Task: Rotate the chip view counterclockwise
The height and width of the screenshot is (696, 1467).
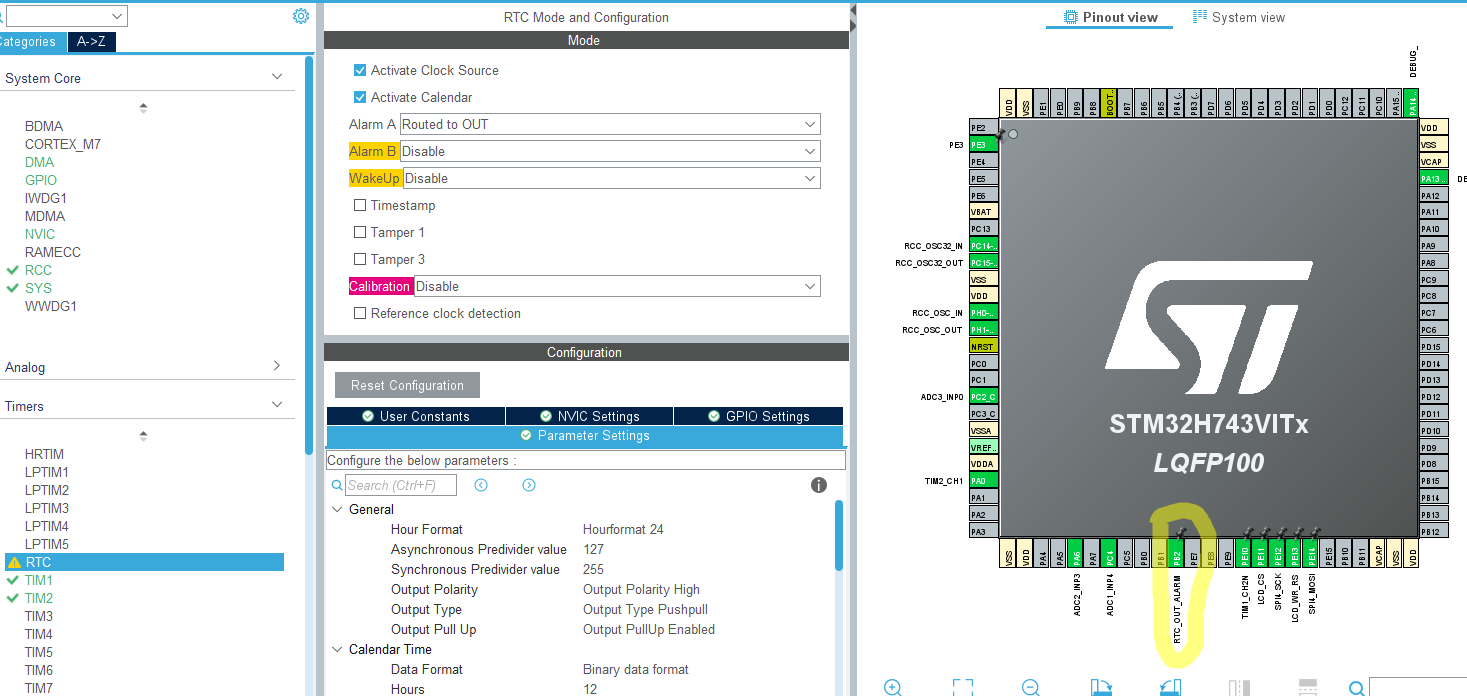Action: pos(1170,687)
